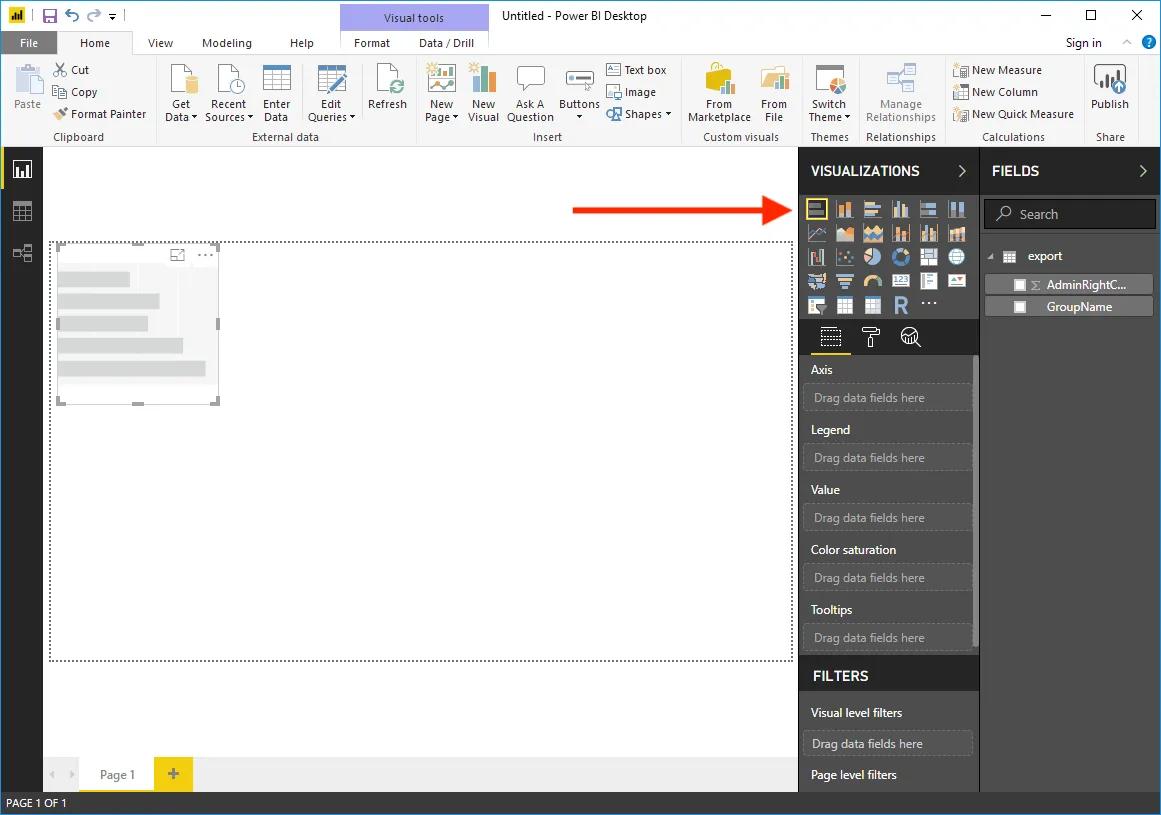The image size is (1161, 815).
Task: Undo last action in title bar
Action: [x=72, y=16]
